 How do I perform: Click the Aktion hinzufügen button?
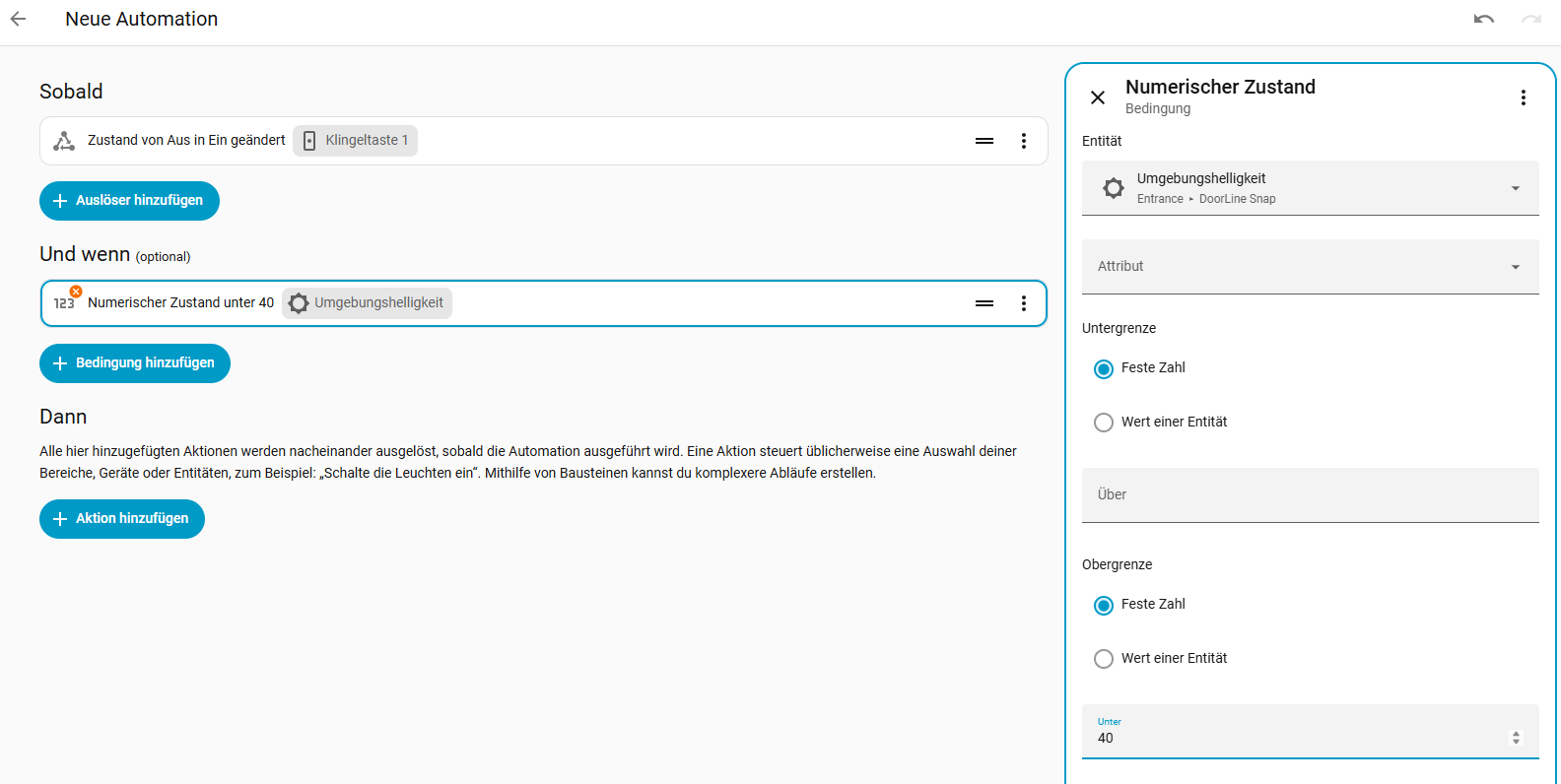(x=122, y=519)
